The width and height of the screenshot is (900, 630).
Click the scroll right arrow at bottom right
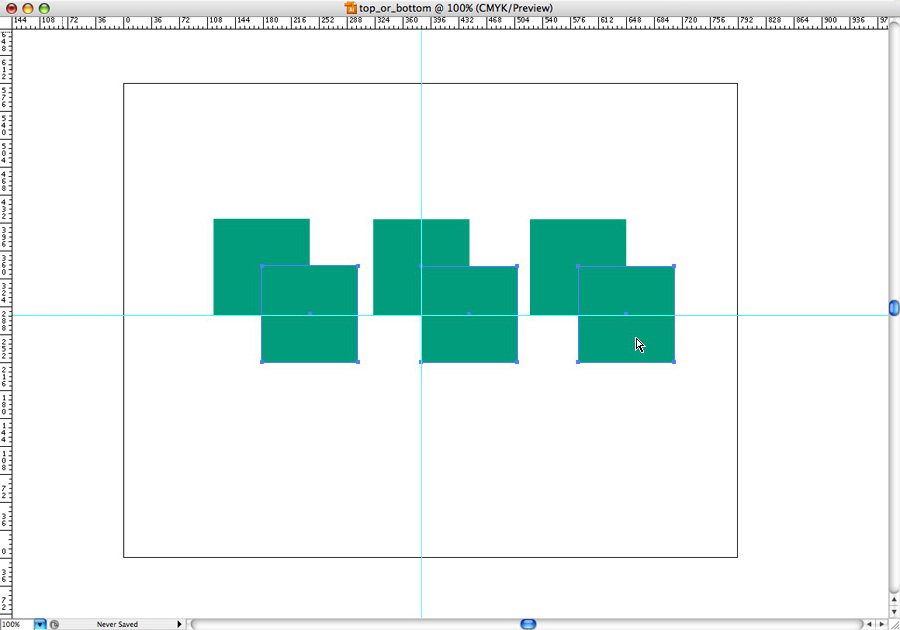[880, 624]
